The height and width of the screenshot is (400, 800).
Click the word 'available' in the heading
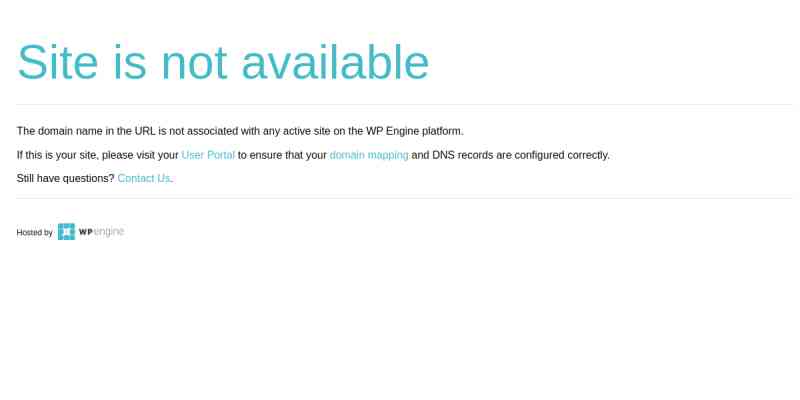pos(335,62)
